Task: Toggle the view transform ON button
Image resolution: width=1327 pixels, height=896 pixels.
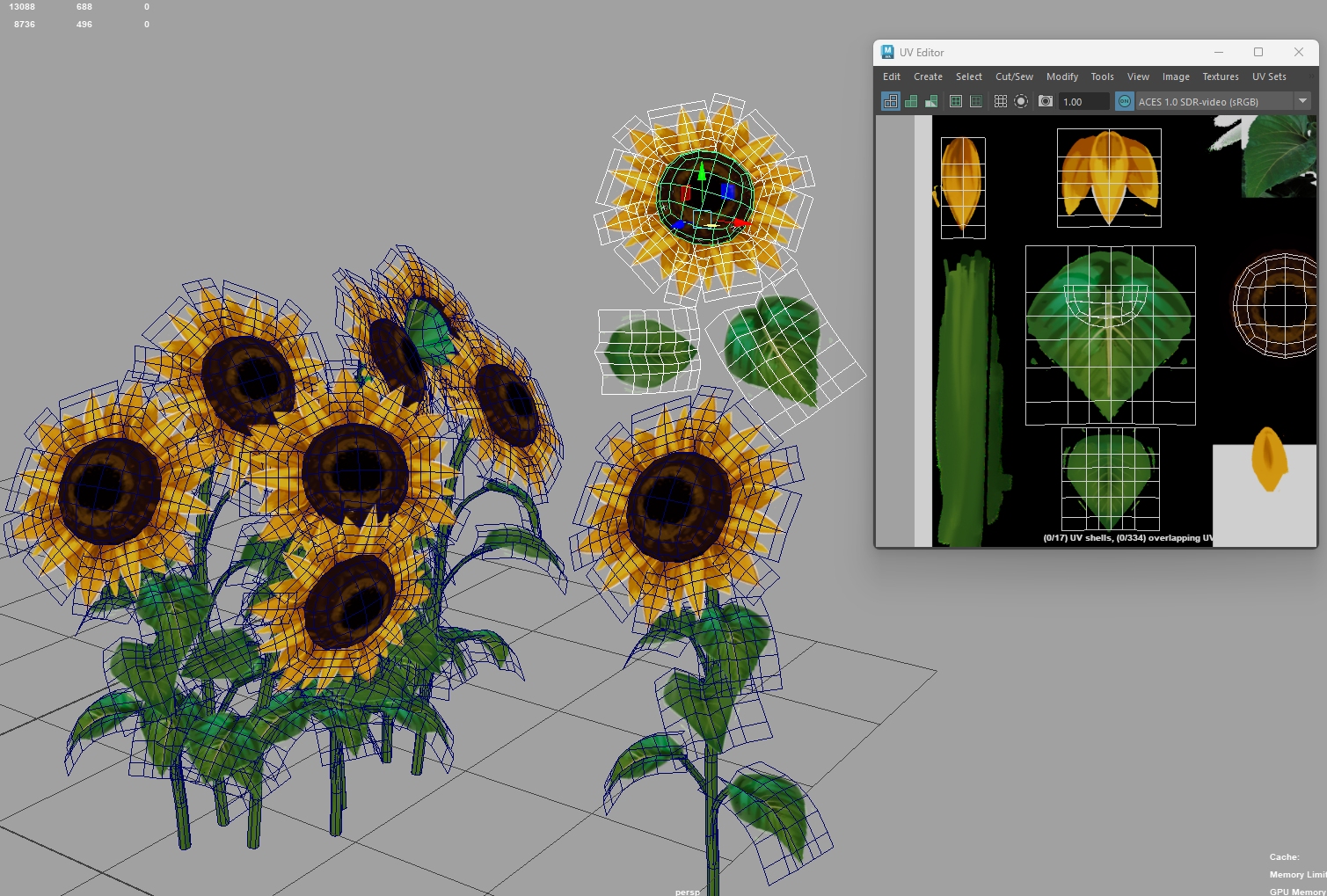Action: coord(1125,102)
